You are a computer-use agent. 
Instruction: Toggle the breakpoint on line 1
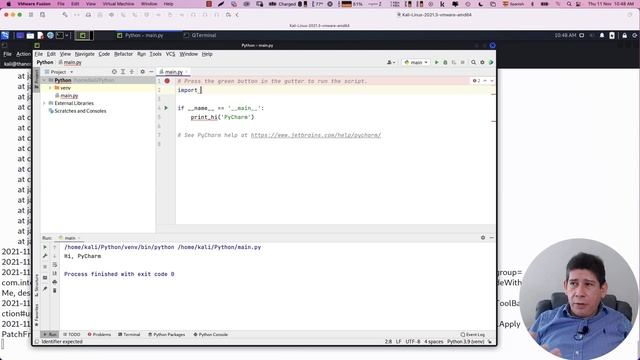tap(167, 81)
